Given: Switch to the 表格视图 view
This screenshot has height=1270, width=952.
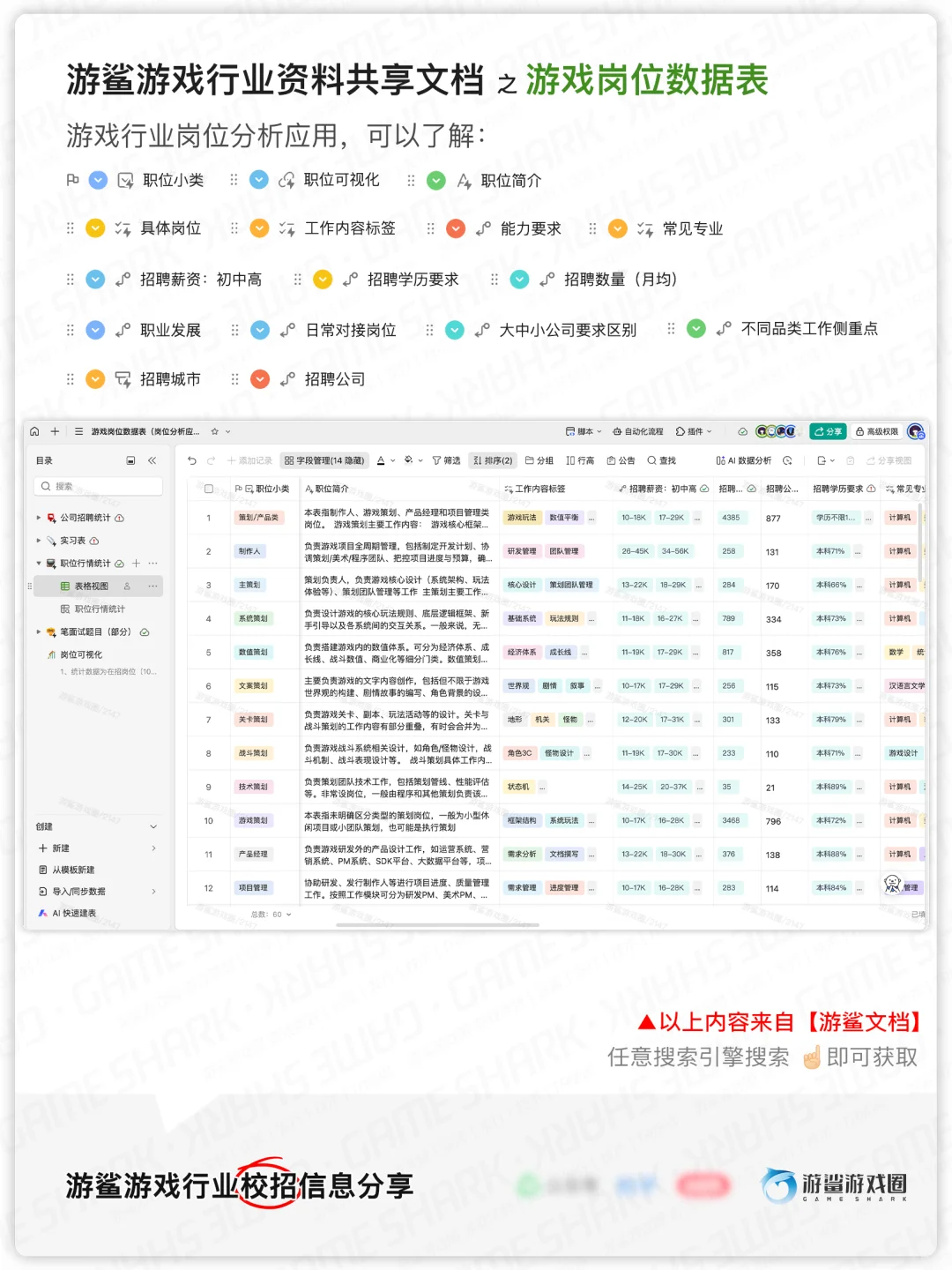Looking at the screenshot, I should click(92, 586).
